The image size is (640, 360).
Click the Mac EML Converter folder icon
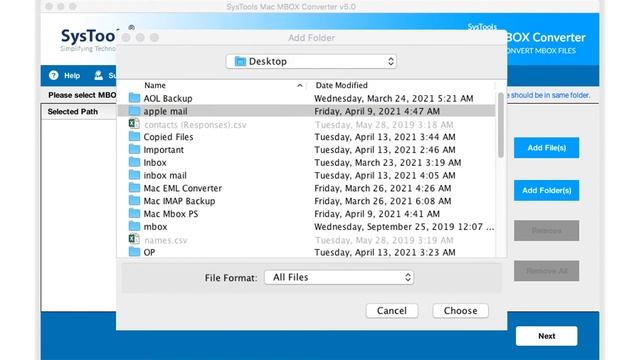[134, 188]
